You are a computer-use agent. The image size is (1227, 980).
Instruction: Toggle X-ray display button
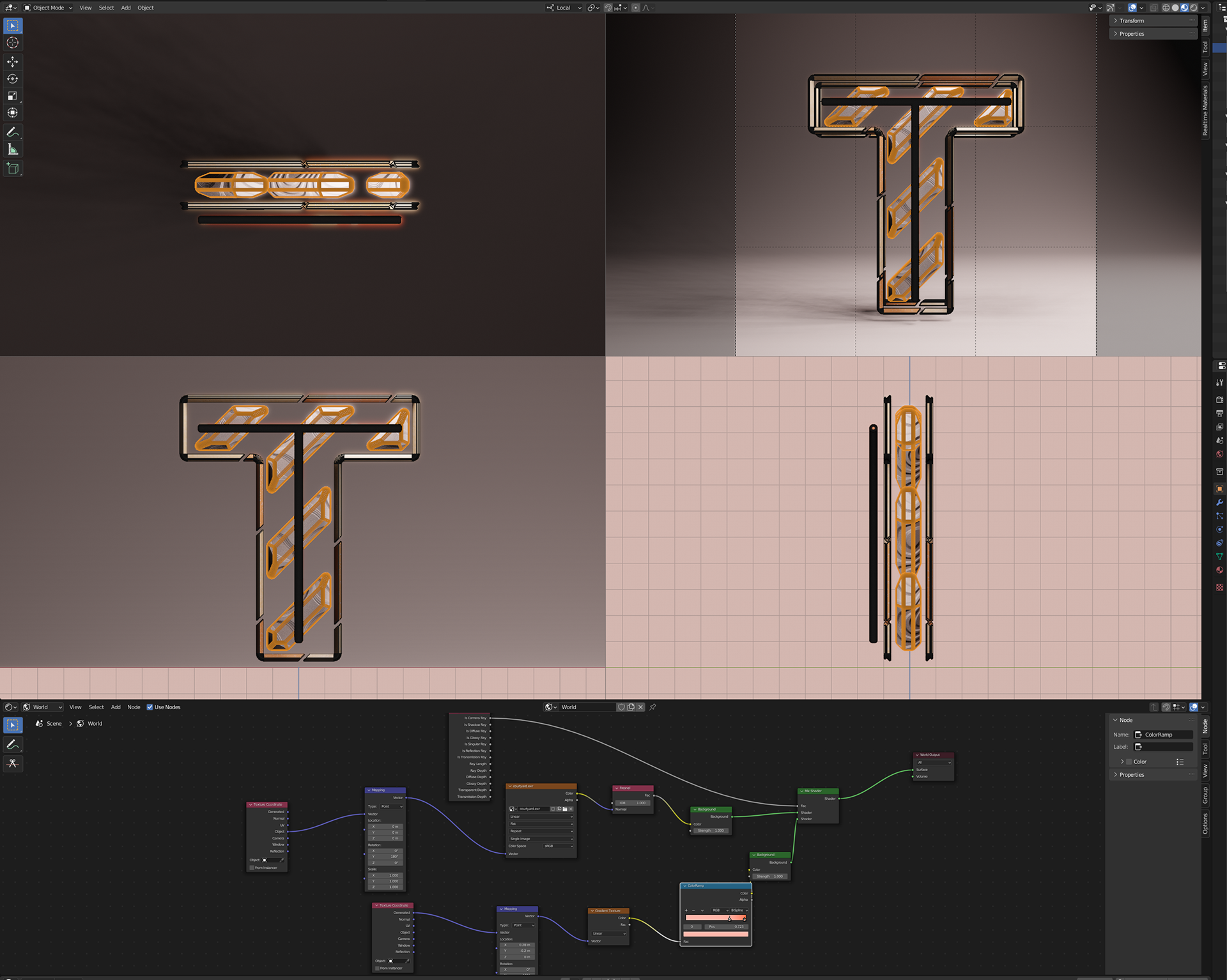click(x=1154, y=8)
